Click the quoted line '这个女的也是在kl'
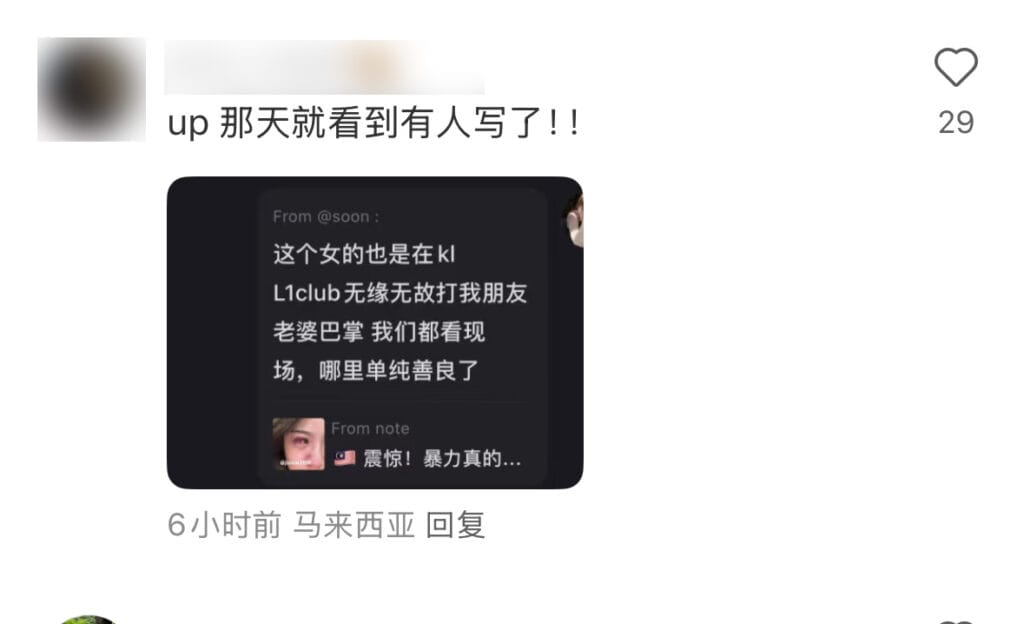Image resolution: width=1024 pixels, height=624 pixels. pyautogui.click(x=364, y=254)
